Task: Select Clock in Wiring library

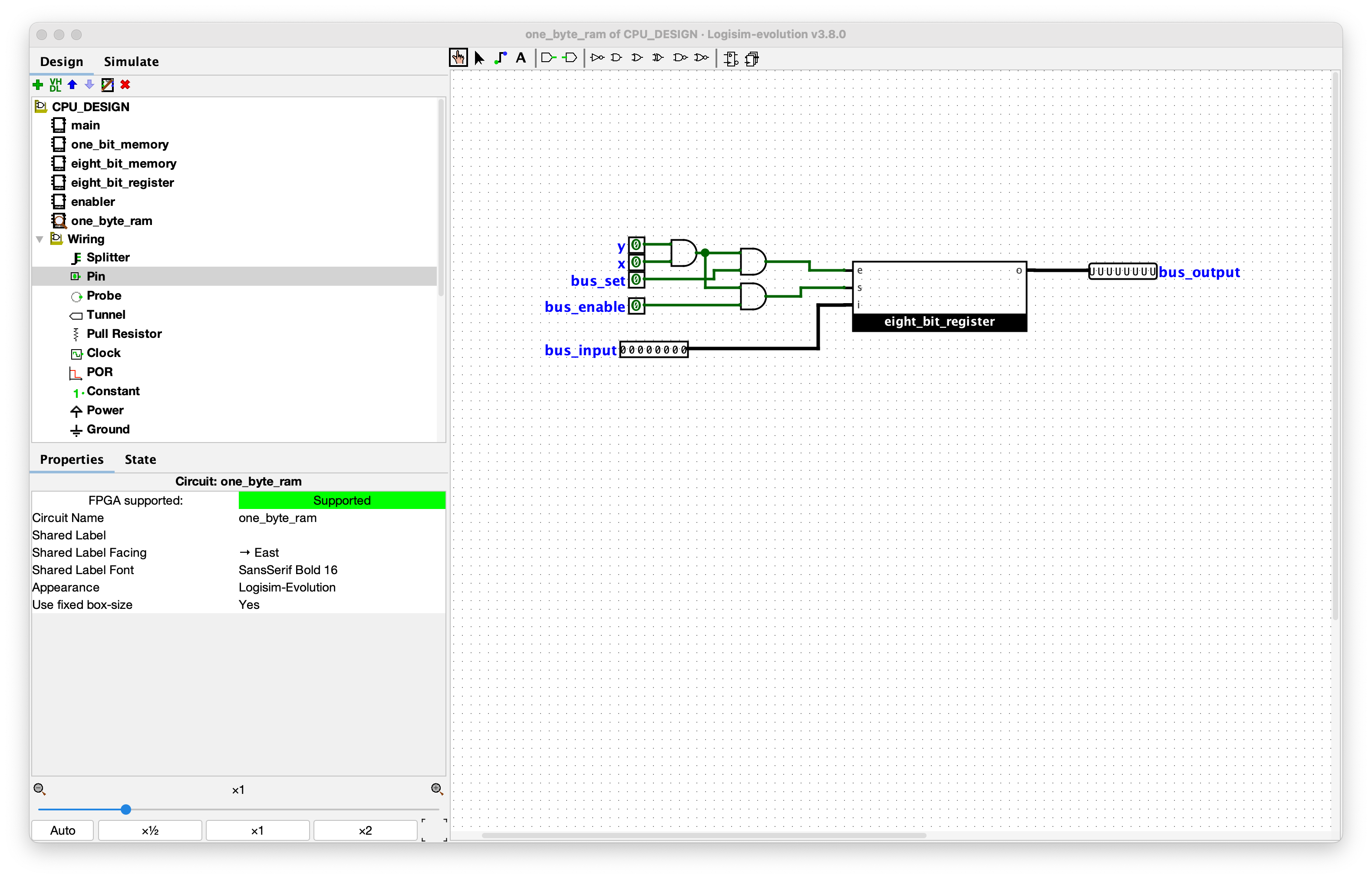Action: [104, 353]
